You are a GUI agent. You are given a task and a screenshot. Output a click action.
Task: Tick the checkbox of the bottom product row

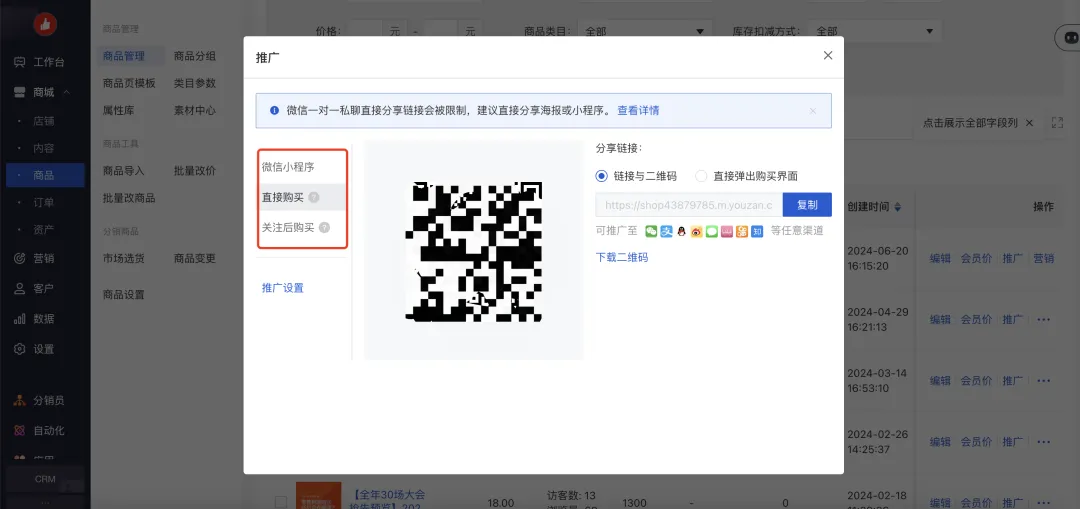coord(281,502)
